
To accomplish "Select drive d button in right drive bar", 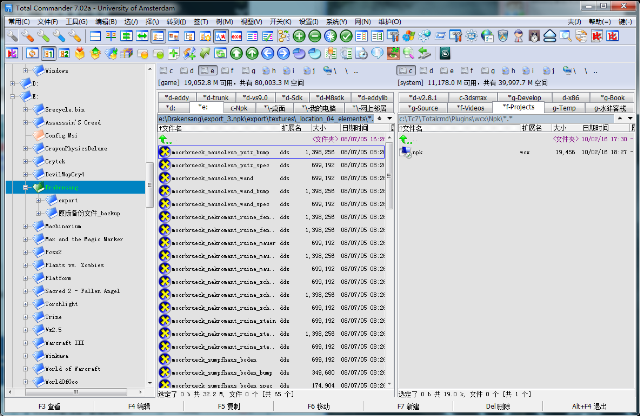I will tap(427, 71).
